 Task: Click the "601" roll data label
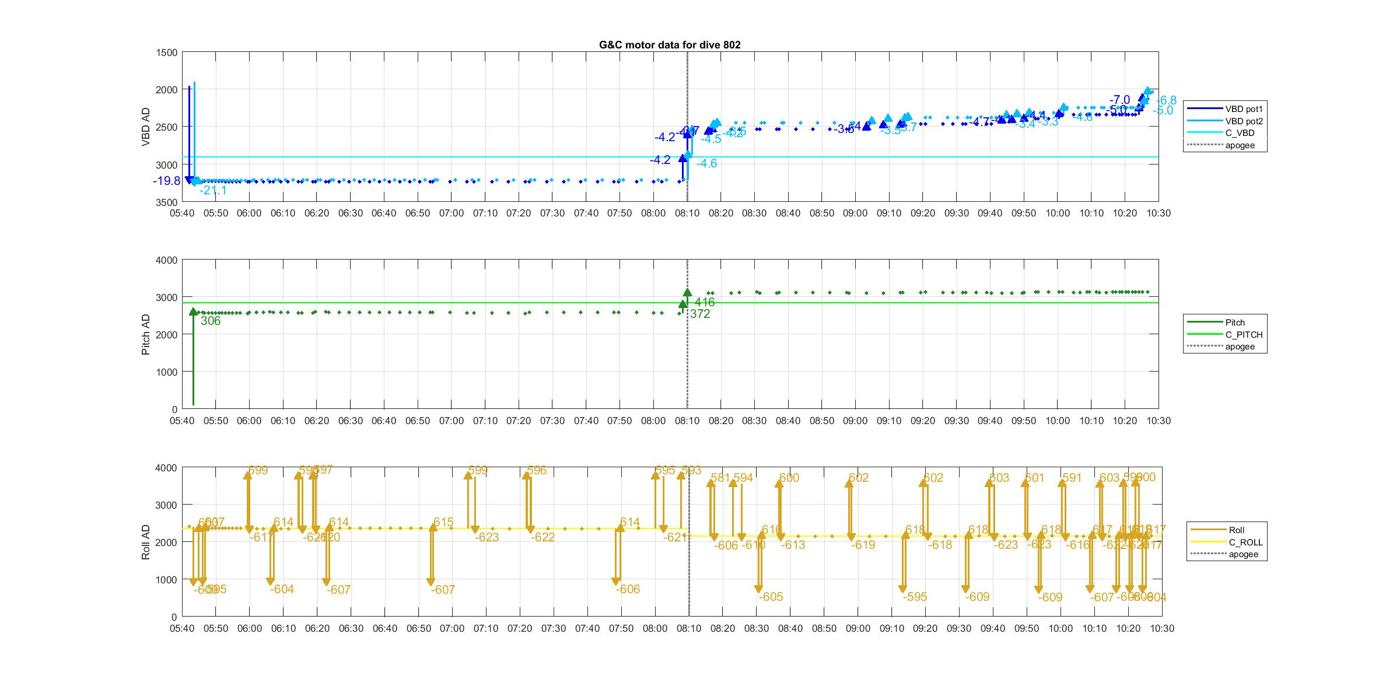click(x=1035, y=478)
